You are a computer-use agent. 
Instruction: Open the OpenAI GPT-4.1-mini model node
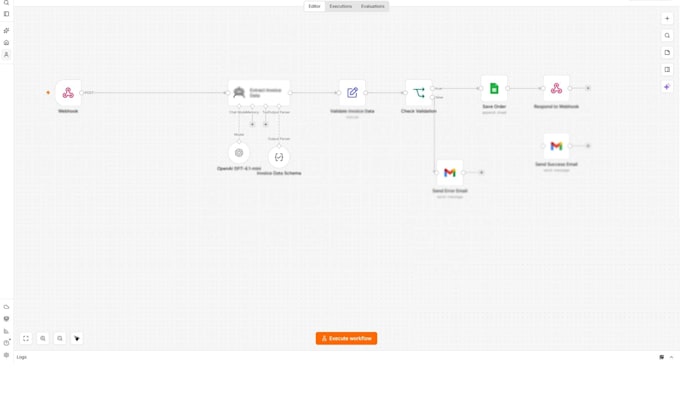point(239,153)
